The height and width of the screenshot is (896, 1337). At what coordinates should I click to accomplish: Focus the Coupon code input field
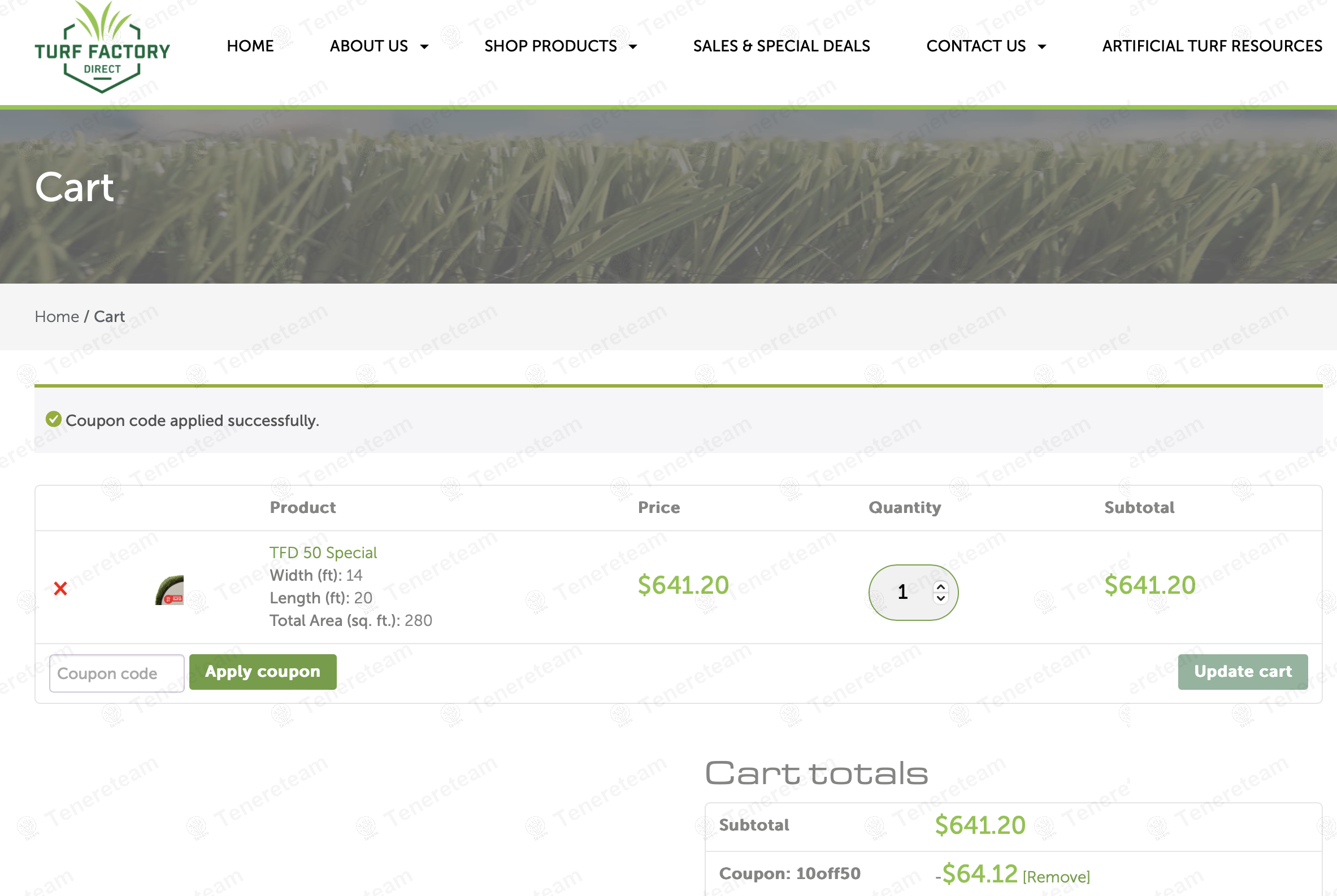click(116, 673)
